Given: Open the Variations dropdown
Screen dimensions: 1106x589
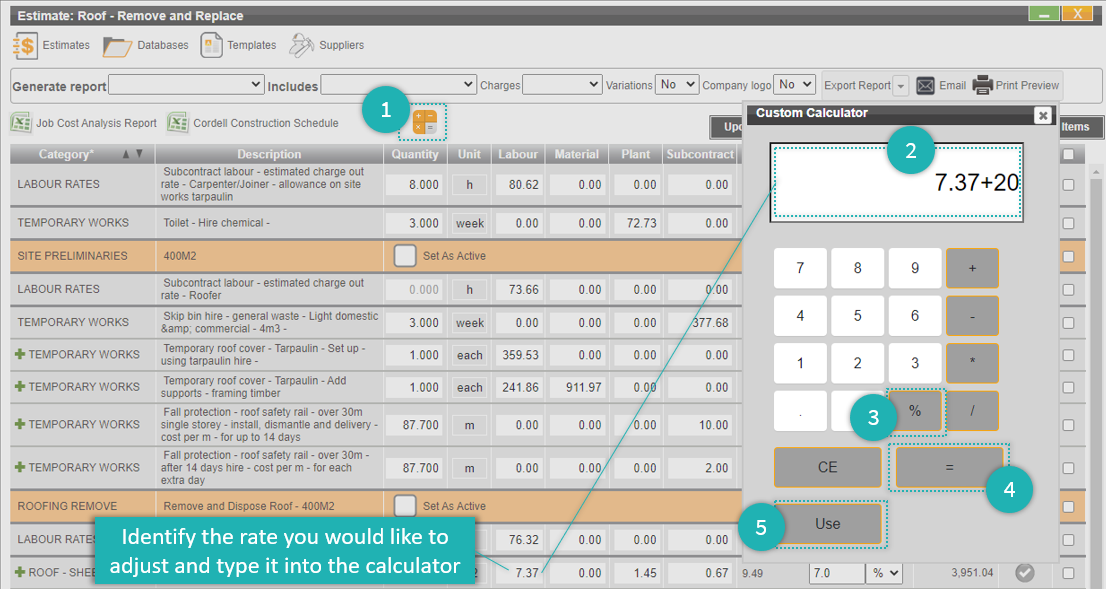Looking at the screenshot, I should tap(676, 85).
